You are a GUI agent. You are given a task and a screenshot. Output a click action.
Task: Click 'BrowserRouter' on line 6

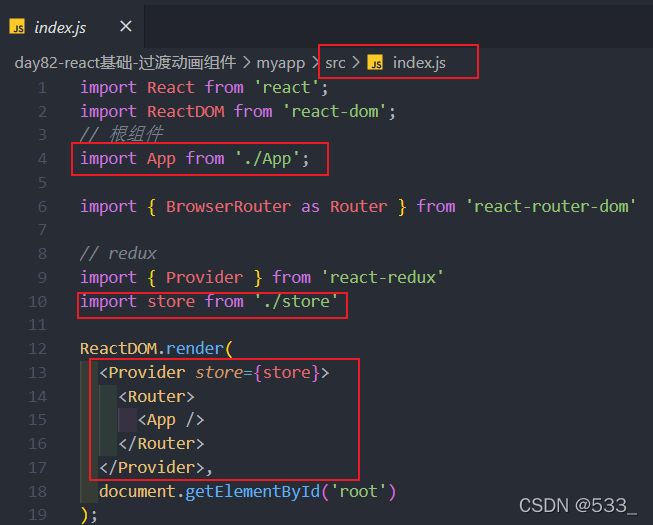(228, 207)
